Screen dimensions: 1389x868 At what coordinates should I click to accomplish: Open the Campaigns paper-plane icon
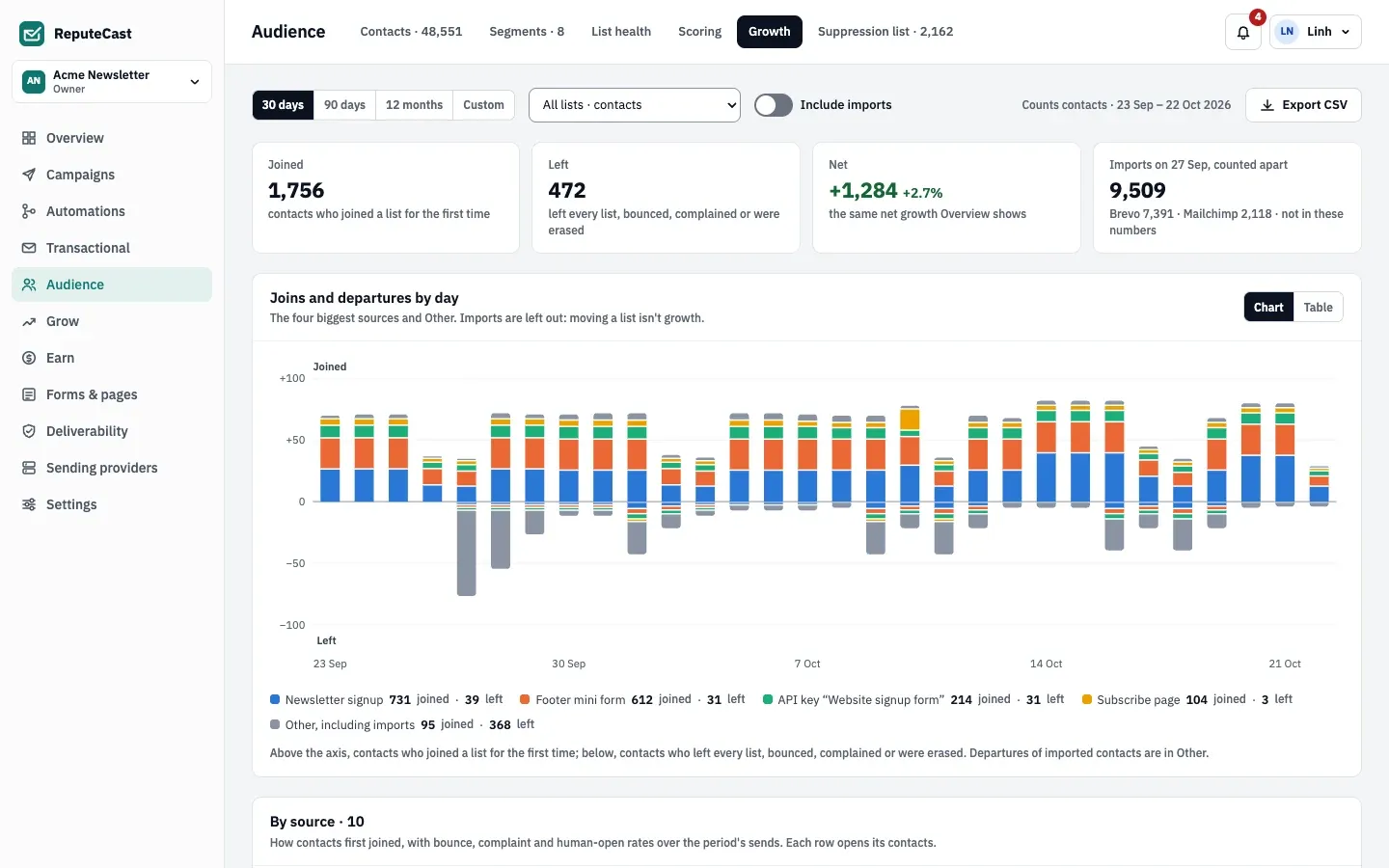(29, 175)
